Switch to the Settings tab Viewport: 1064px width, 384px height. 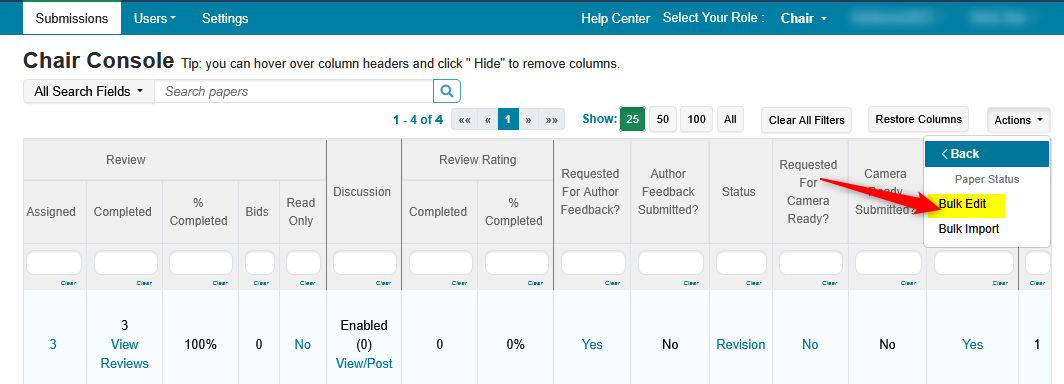(x=225, y=18)
